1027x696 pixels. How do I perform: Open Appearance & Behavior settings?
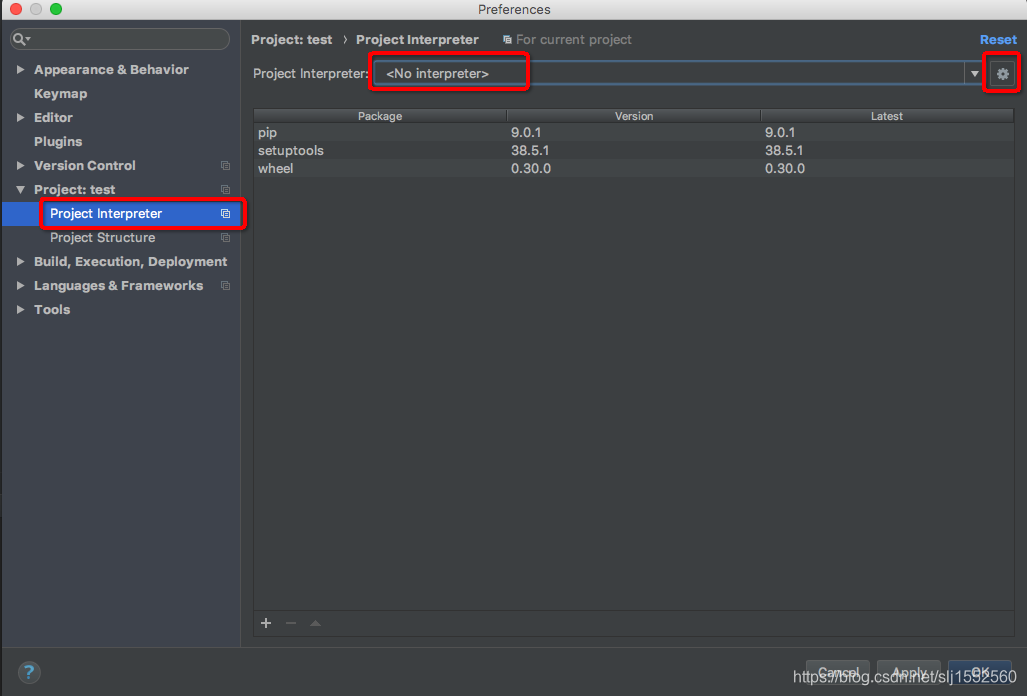coord(111,69)
